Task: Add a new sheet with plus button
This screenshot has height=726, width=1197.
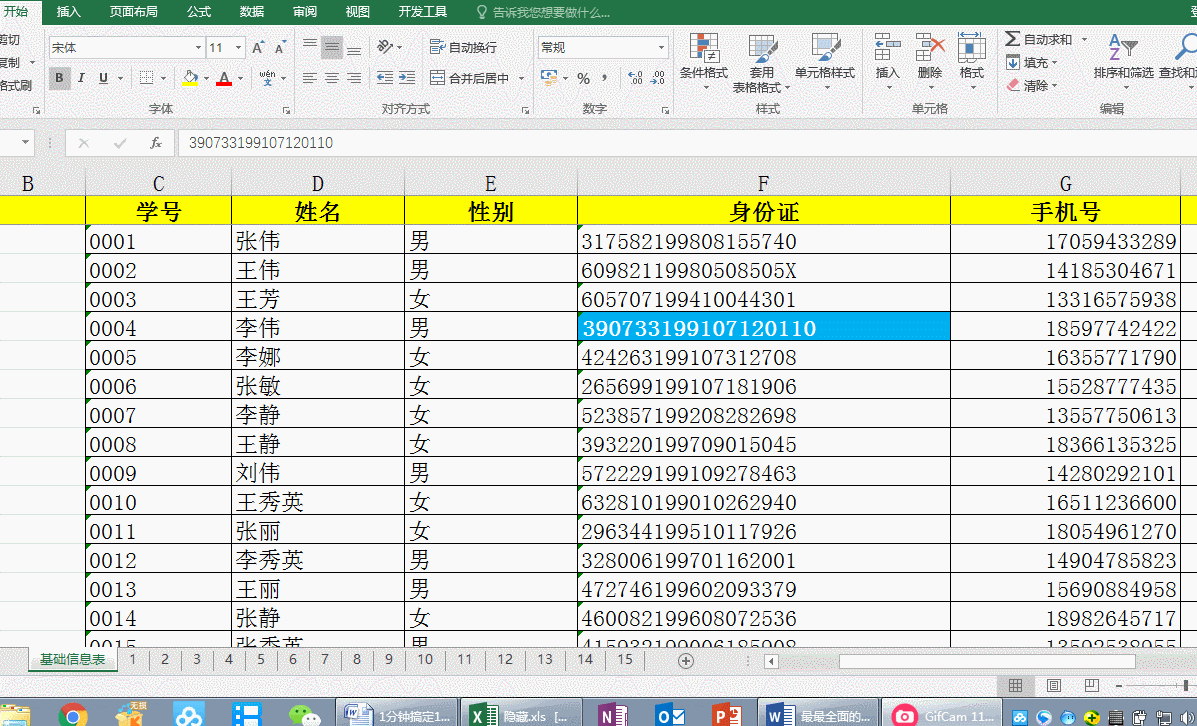Action: [686, 660]
